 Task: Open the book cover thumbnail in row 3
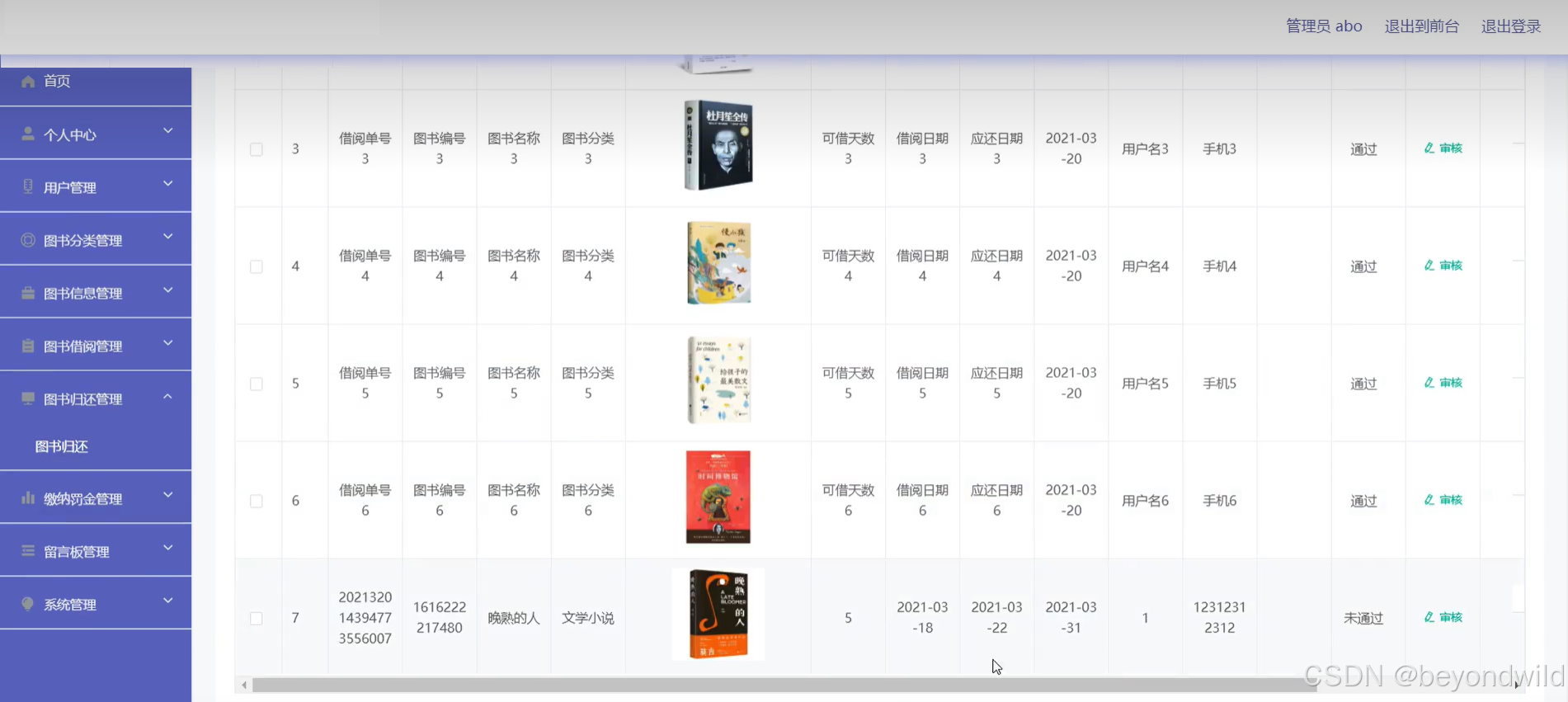coord(718,145)
